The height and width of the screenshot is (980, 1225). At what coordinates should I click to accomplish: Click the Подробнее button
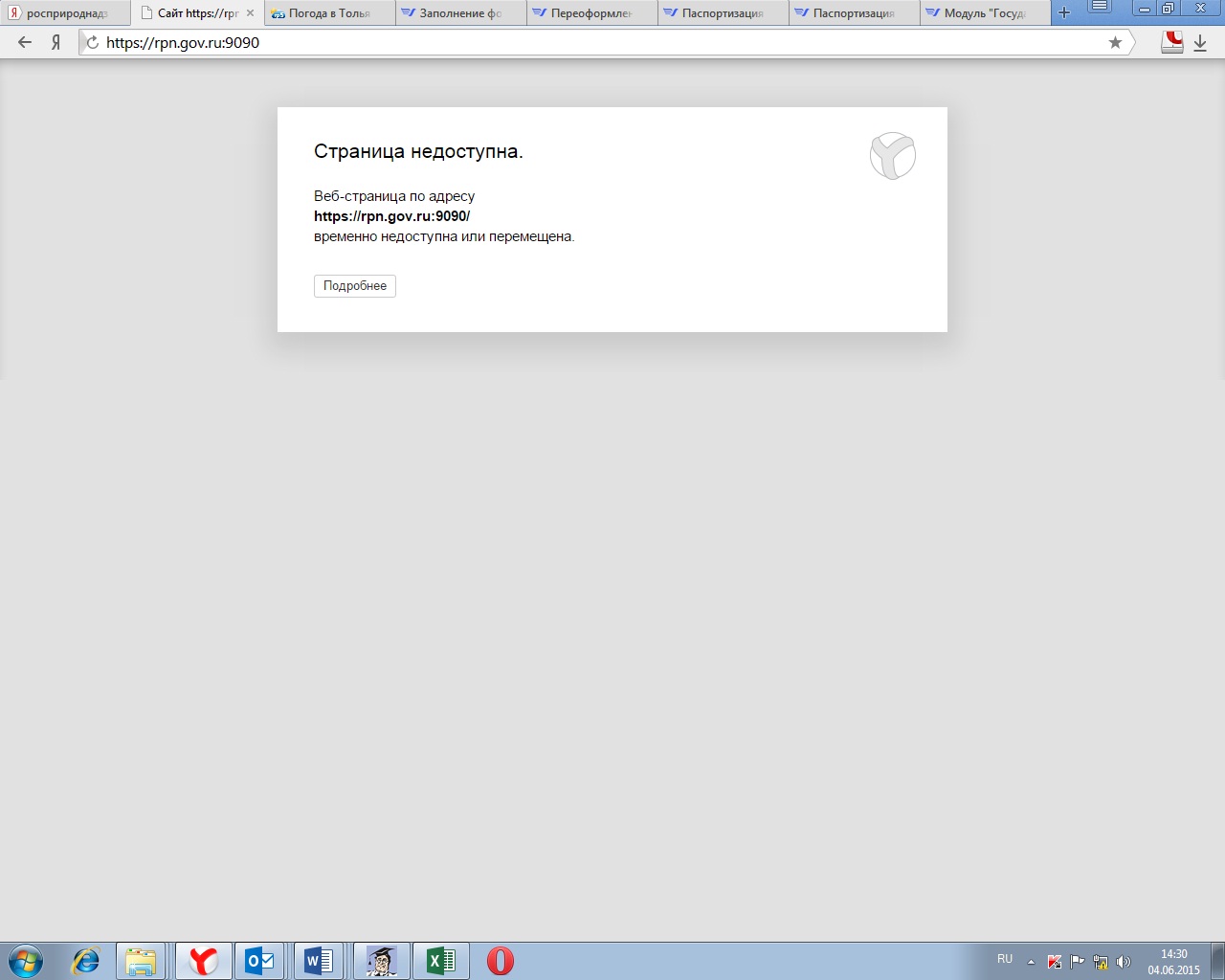pyautogui.click(x=354, y=286)
